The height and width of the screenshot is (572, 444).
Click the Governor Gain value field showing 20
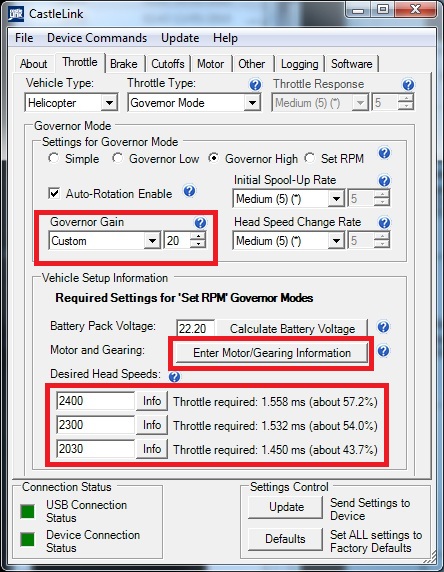point(177,241)
